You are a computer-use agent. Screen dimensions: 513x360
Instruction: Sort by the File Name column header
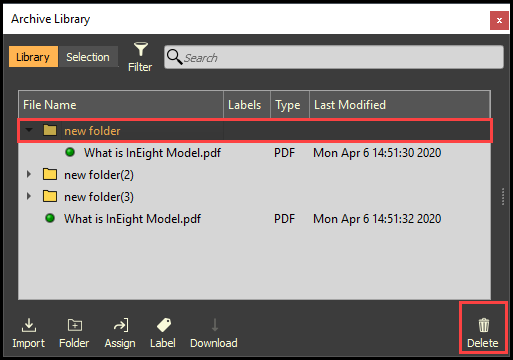121,105
